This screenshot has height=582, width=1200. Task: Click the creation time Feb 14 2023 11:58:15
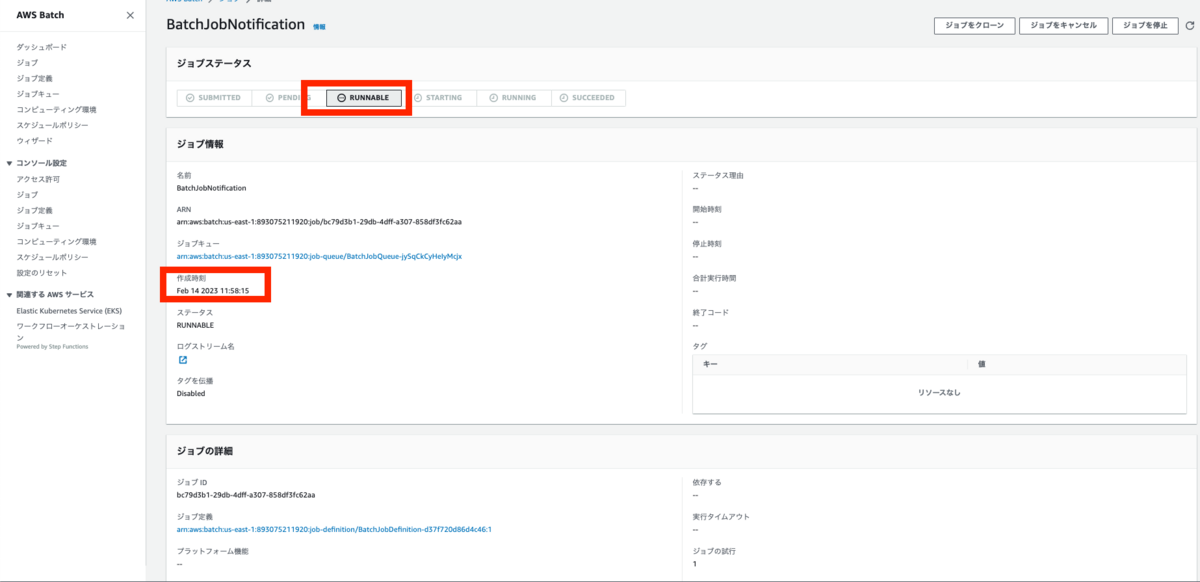tap(213, 290)
